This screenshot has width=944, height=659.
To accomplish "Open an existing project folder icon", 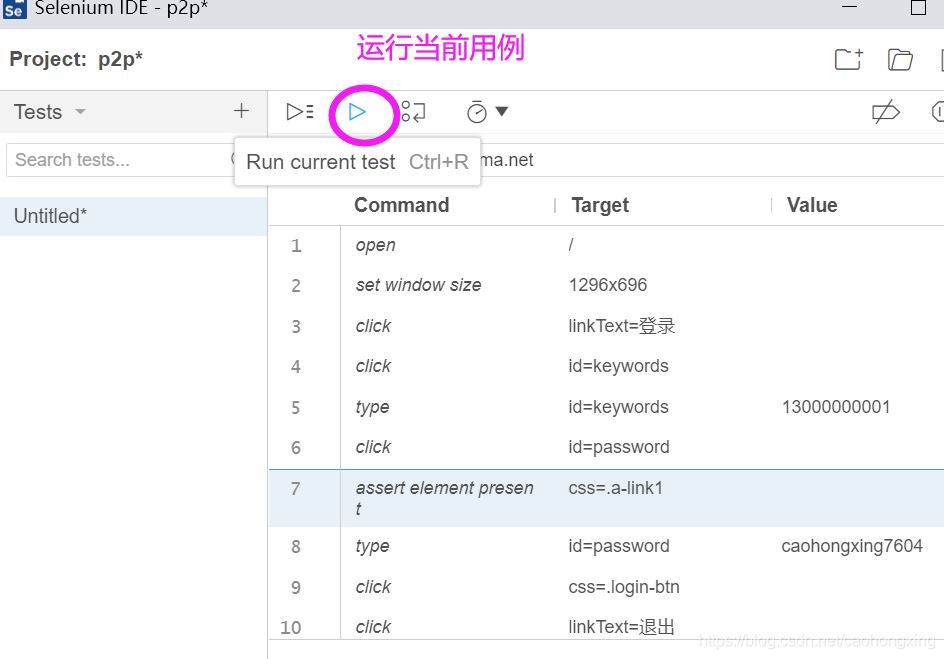I will [900, 60].
